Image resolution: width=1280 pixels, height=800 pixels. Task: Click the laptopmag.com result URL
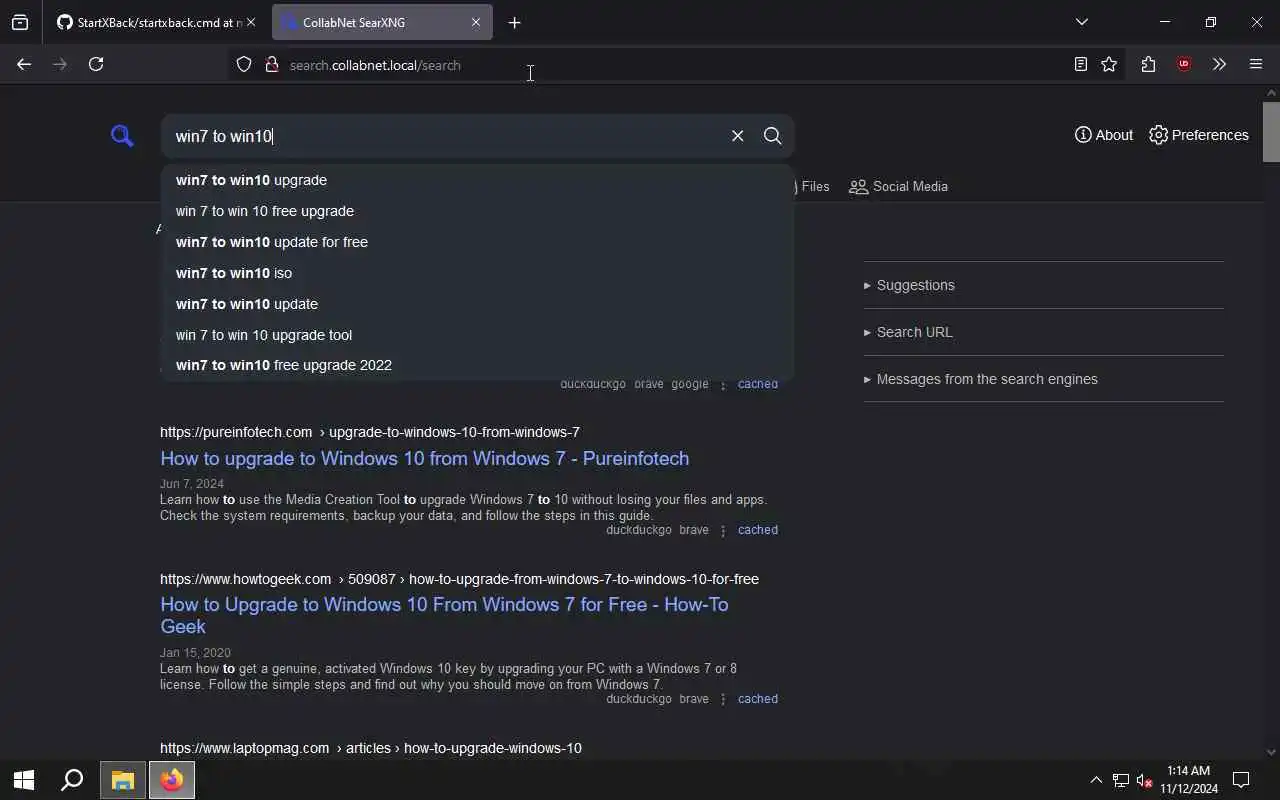coord(370,748)
